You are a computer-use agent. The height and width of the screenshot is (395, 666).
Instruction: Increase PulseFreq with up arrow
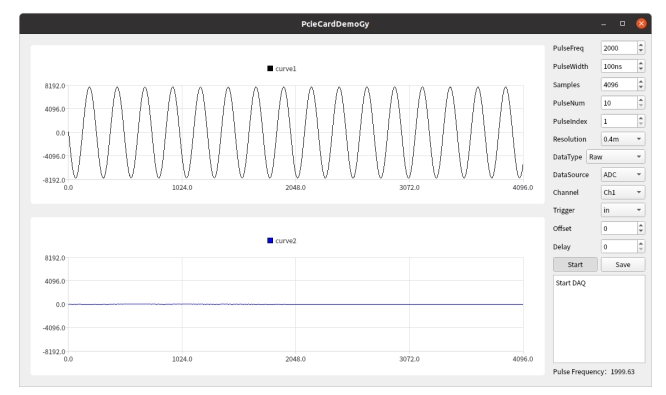click(641, 45)
